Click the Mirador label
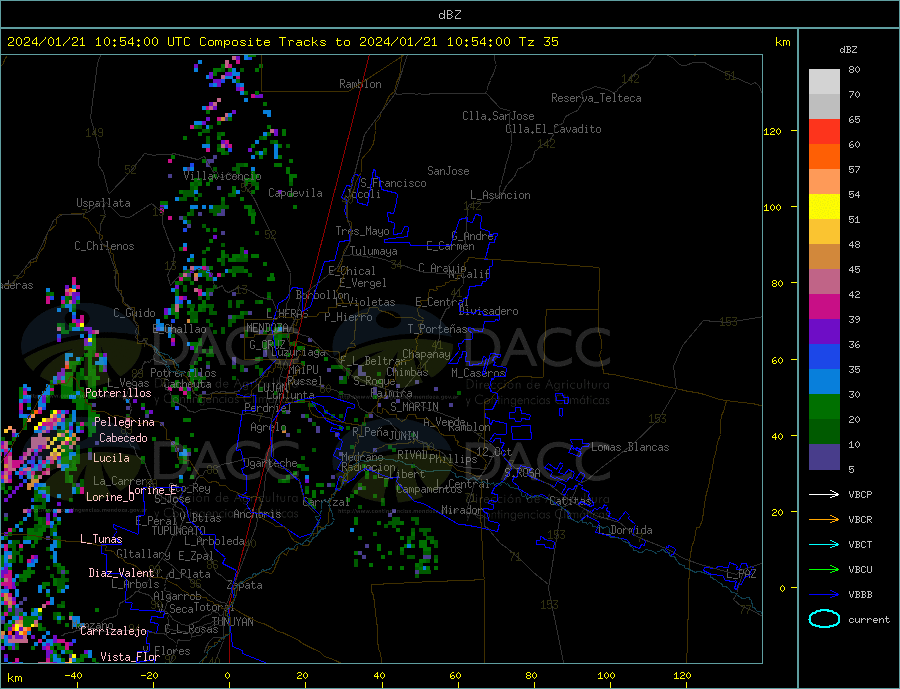 [x=463, y=510]
